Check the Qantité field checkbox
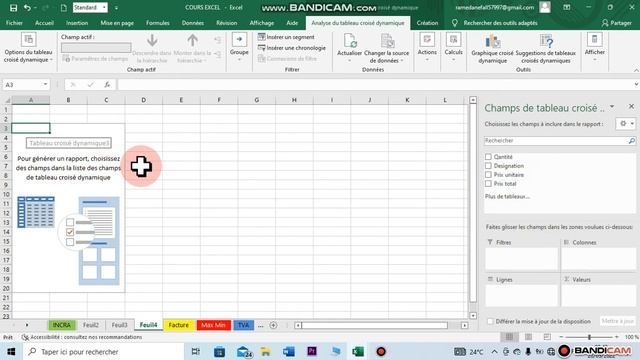 coord(488,157)
